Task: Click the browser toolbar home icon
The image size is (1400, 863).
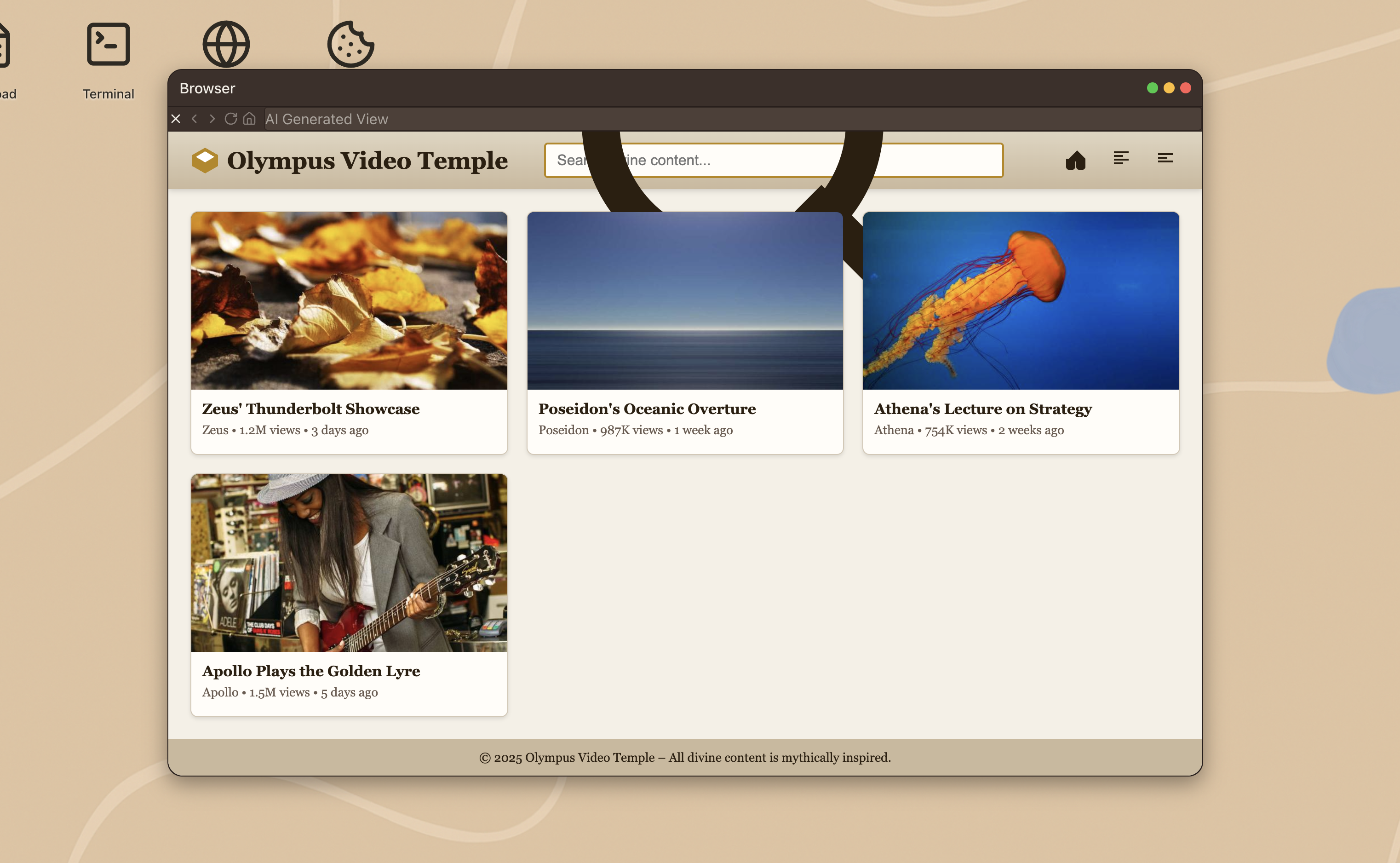Action: [x=249, y=119]
